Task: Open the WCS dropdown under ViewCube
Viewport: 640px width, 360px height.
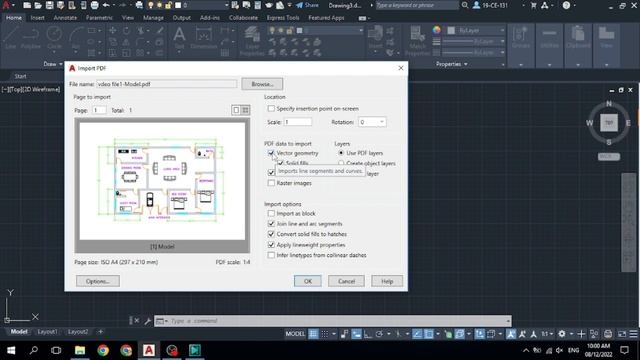Action: [609, 157]
